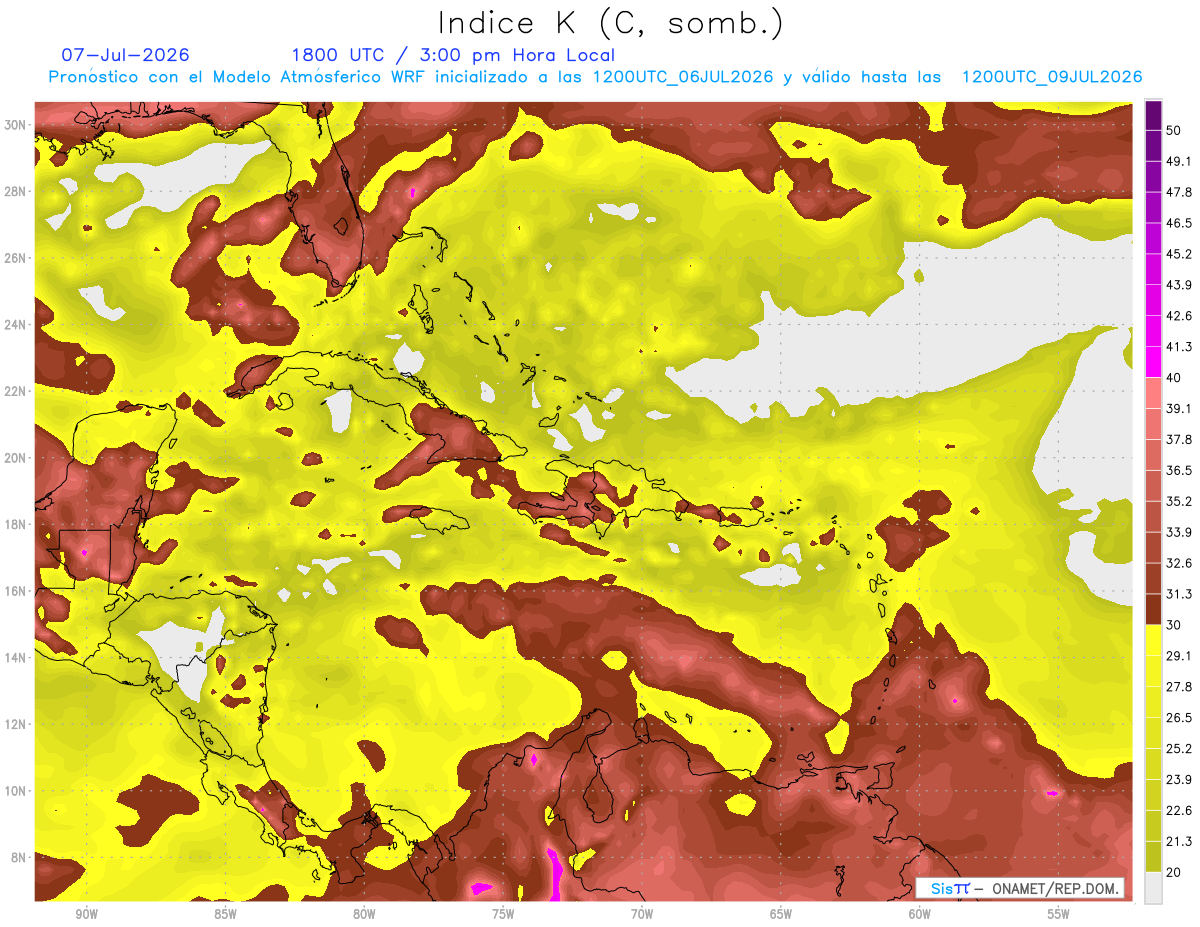Click the legend value "22.6"
The width and height of the screenshot is (1200, 927).
(1179, 810)
